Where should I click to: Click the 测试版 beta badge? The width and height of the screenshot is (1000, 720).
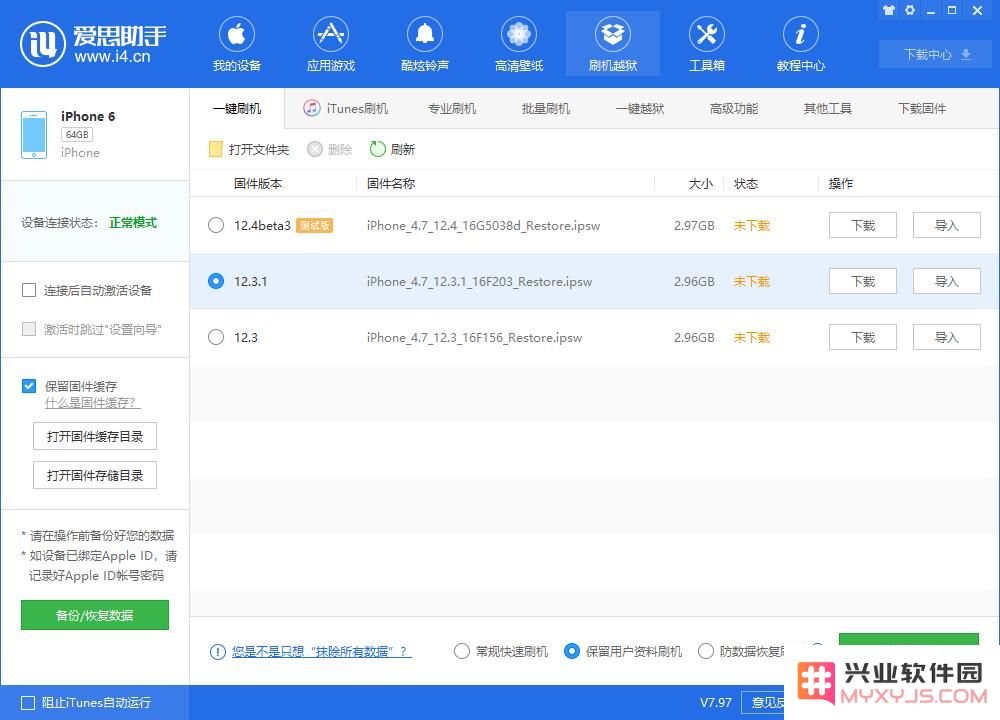[314, 225]
